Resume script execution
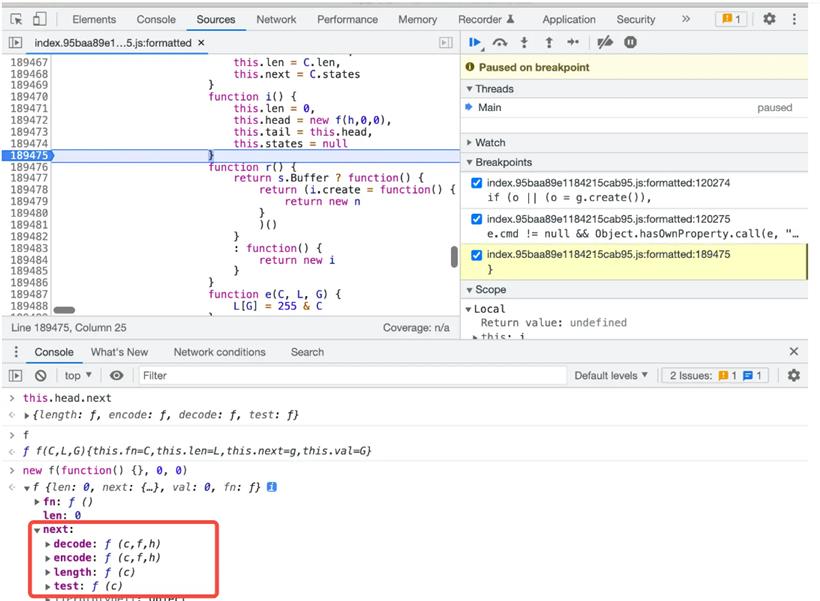The image size is (820, 601). coord(475,43)
